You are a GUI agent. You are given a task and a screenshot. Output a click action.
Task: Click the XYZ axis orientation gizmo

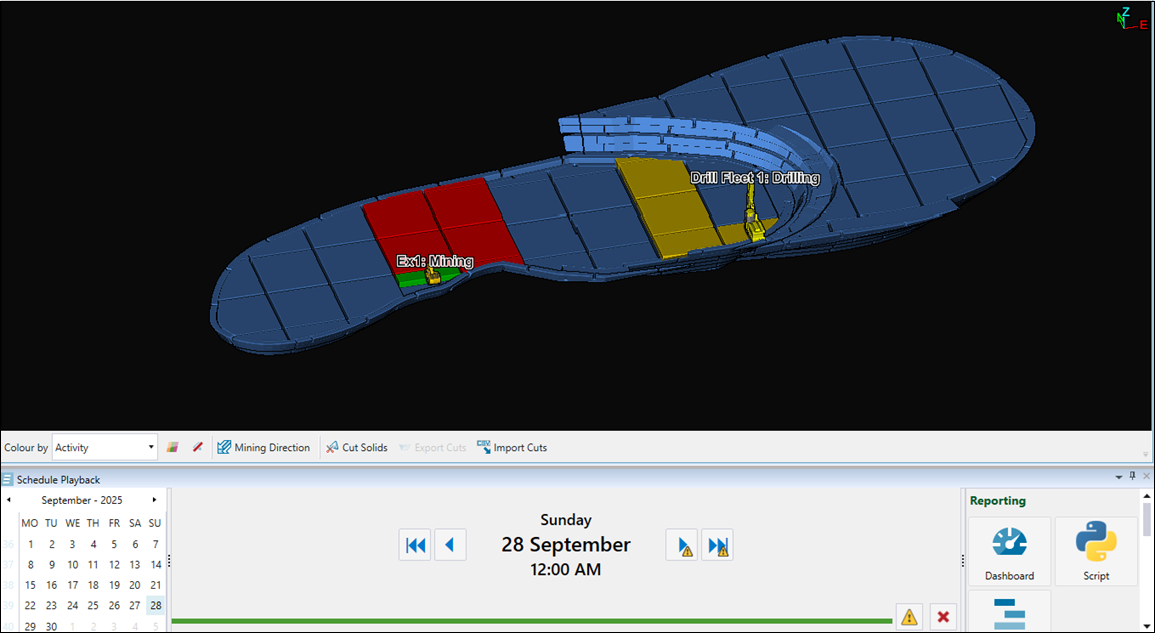1130,18
